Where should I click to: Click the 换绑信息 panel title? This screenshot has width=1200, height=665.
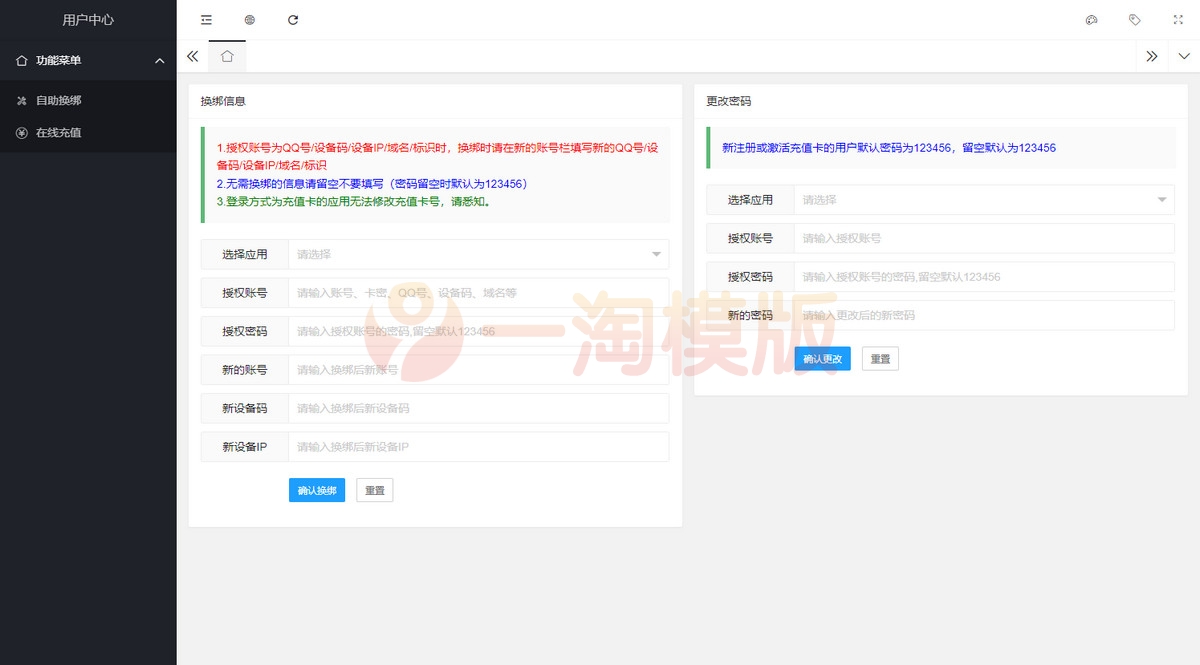pyautogui.click(x=223, y=101)
